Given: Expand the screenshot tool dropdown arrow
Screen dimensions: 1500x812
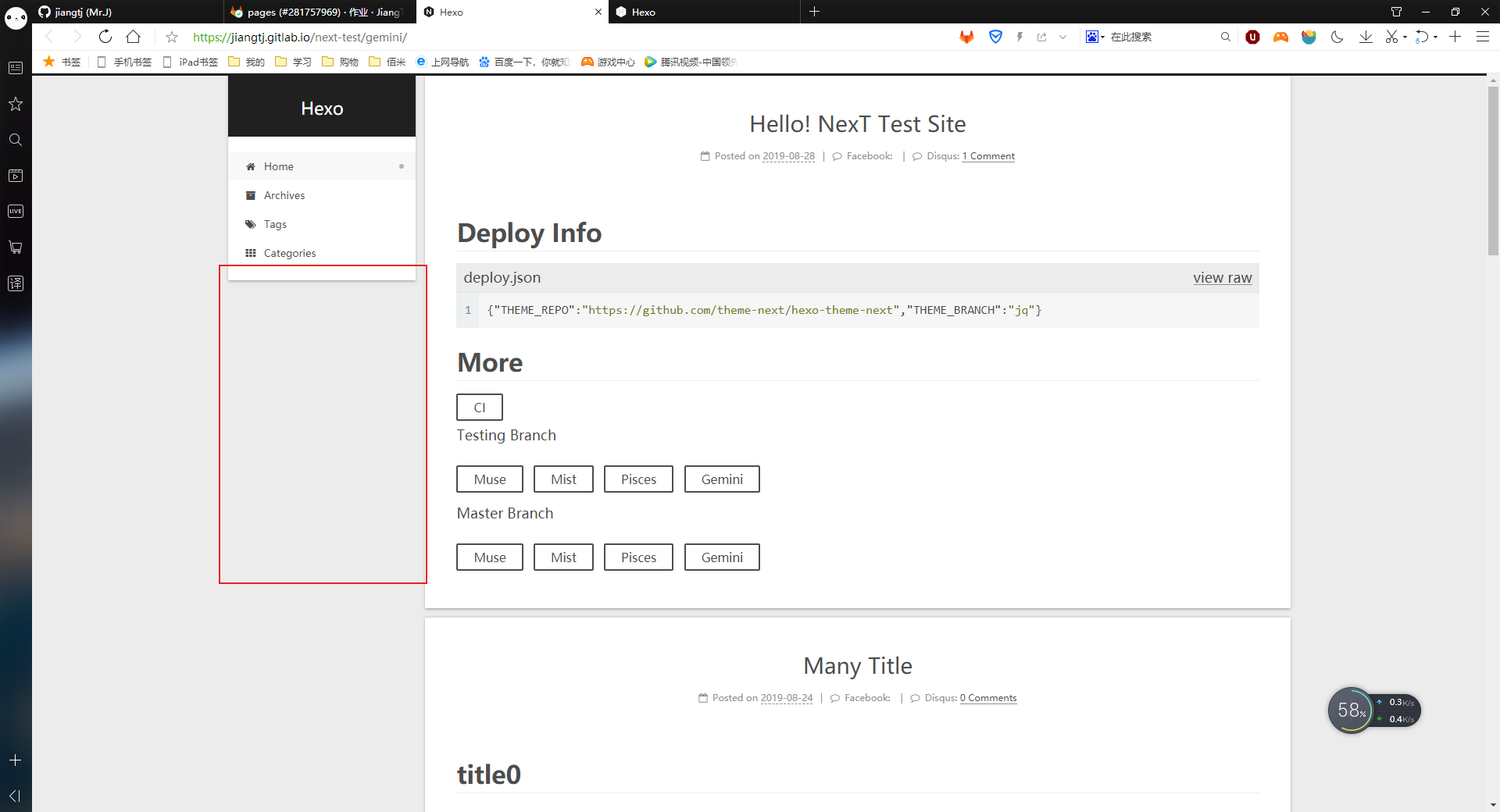Looking at the screenshot, I should 1405,37.
